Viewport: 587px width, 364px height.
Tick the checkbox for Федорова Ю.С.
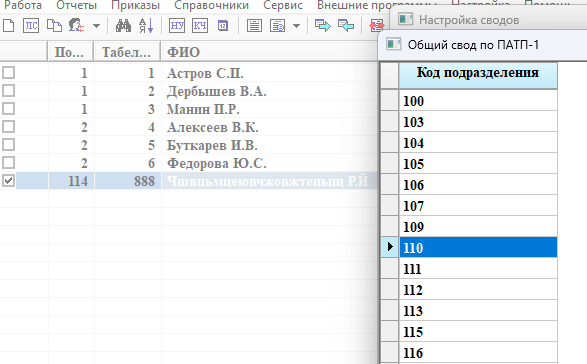(x=9, y=163)
